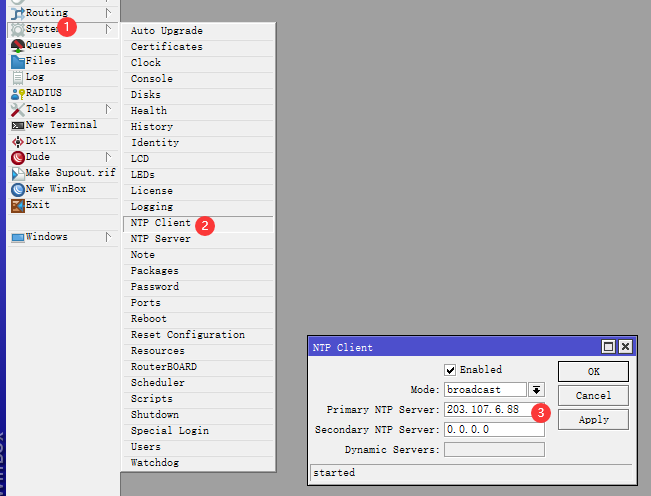This screenshot has width=651, height=496.
Task: Click the Make Supout.rif icon
Action: (18, 173)
